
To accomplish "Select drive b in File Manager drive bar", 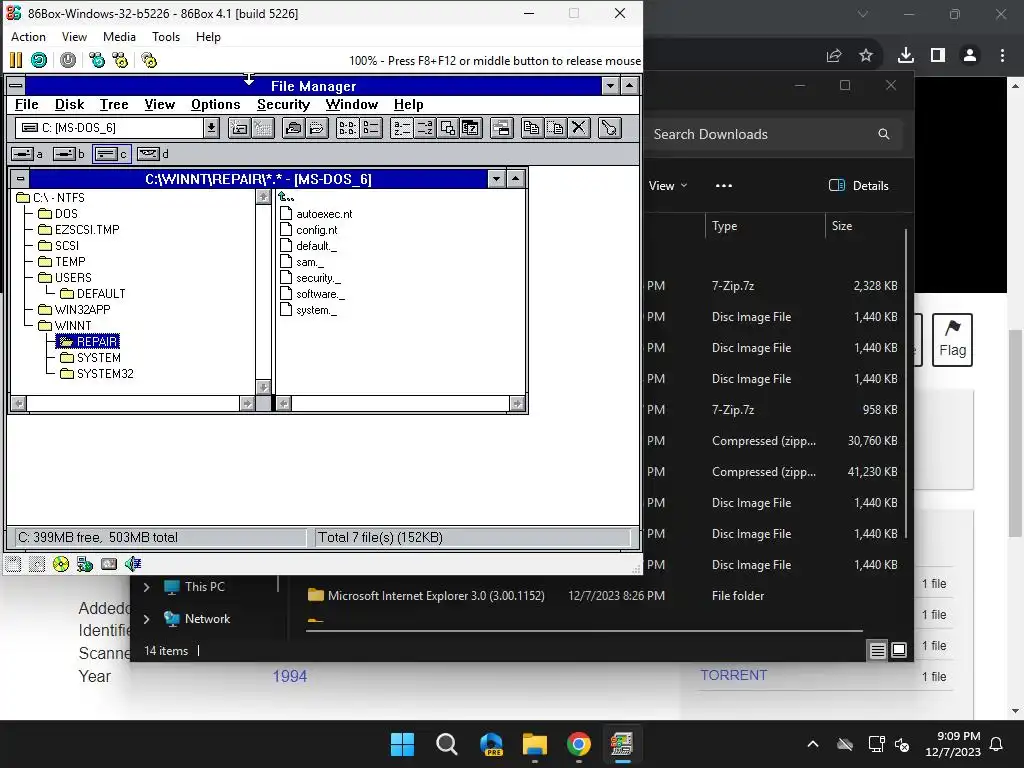I will coord(69,154).
